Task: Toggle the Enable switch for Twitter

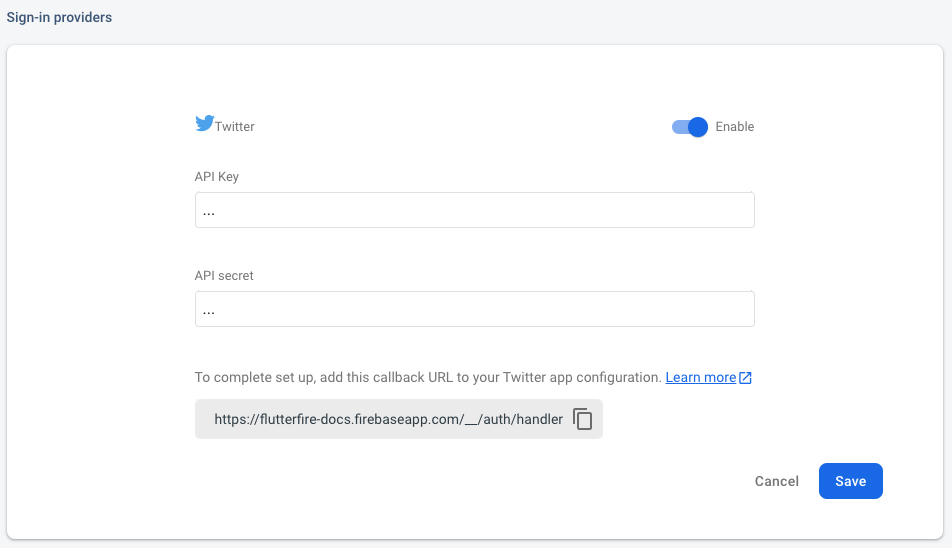Action: [x=689, y=127]
